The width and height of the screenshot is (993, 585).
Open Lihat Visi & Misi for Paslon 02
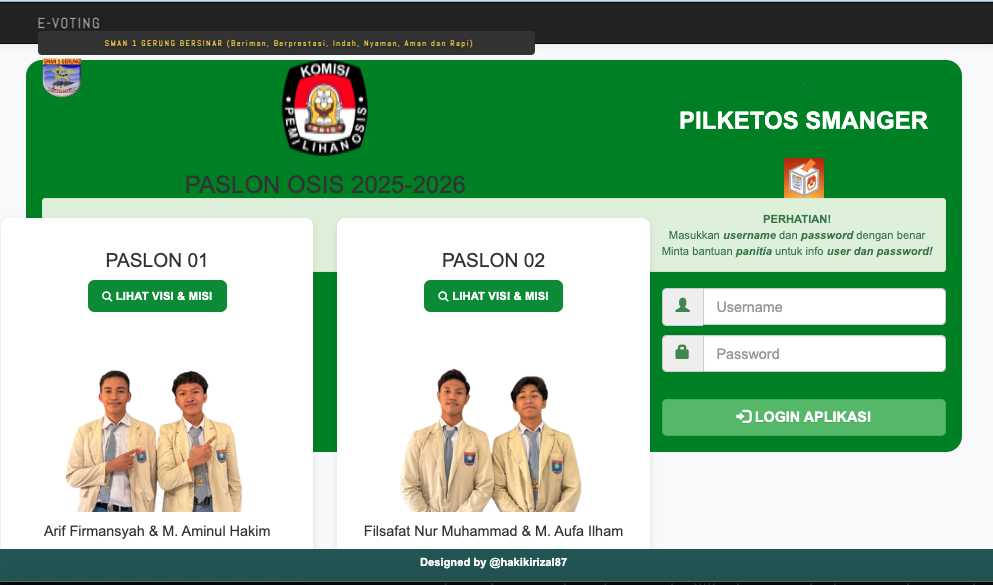tap(493, 296)
